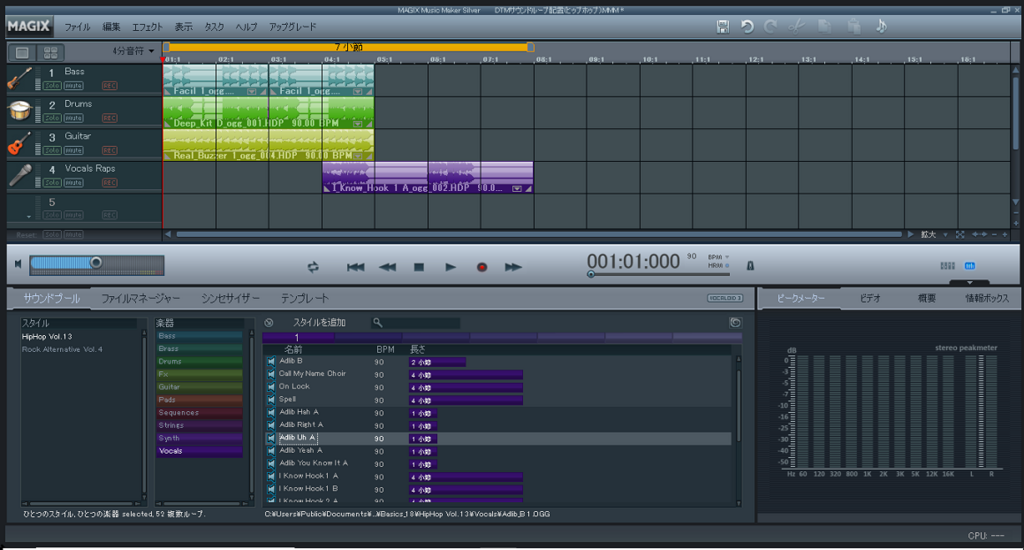The height and width of the screenshot is (550, 1024).
Task: Mute the Bass track
Action: (74, 86)
